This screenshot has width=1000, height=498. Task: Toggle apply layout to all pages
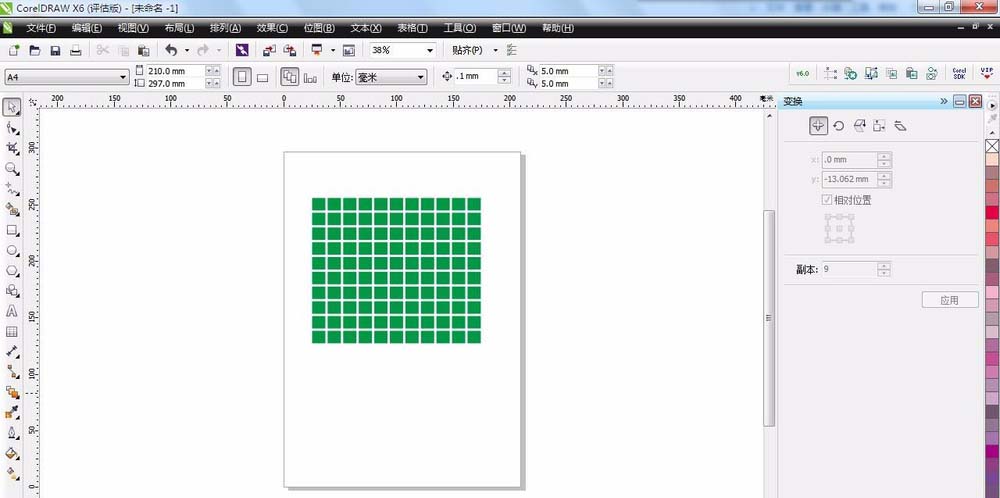click(x=290, y=77)
